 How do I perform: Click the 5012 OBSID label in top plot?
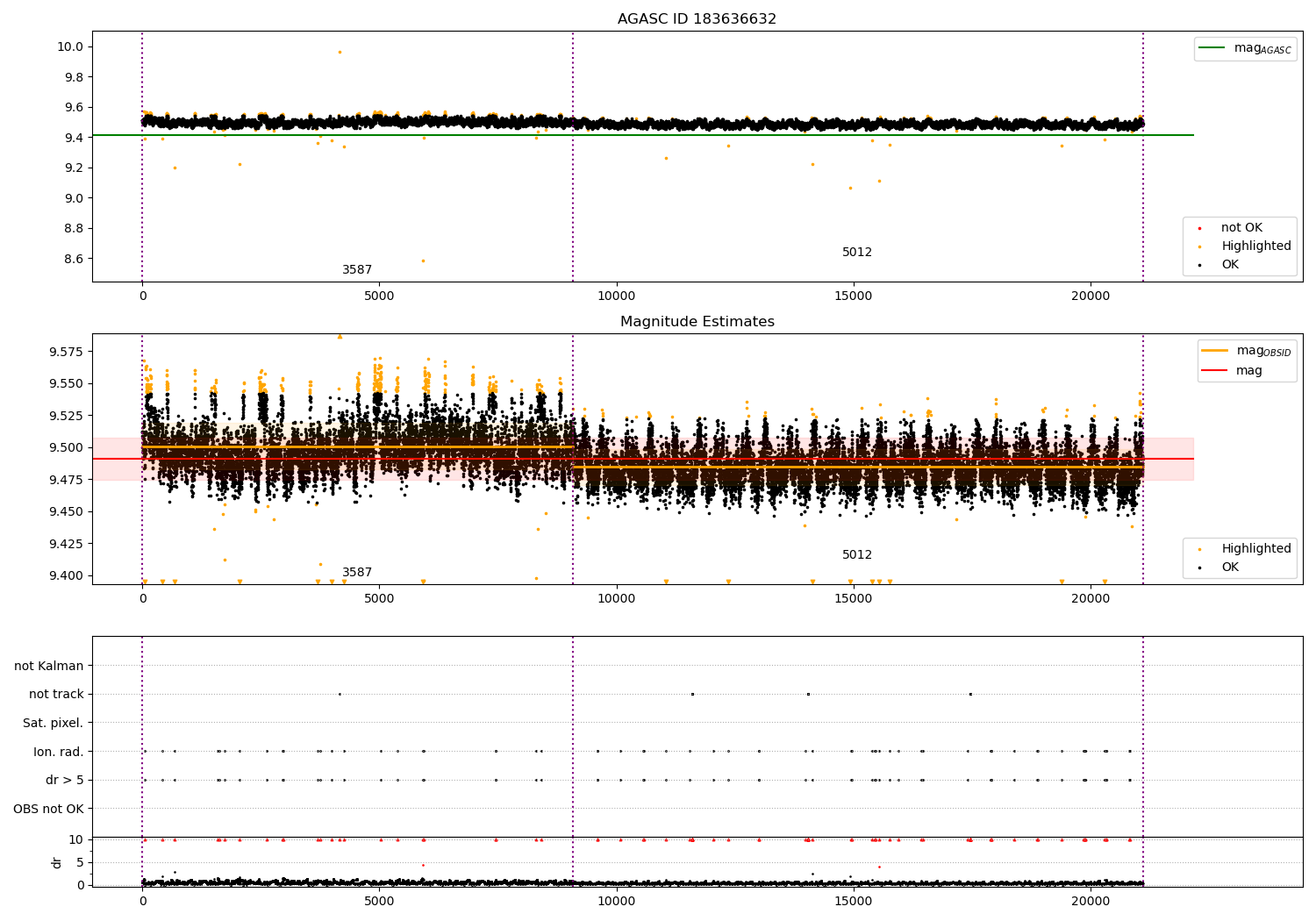(x=857, y=253)
